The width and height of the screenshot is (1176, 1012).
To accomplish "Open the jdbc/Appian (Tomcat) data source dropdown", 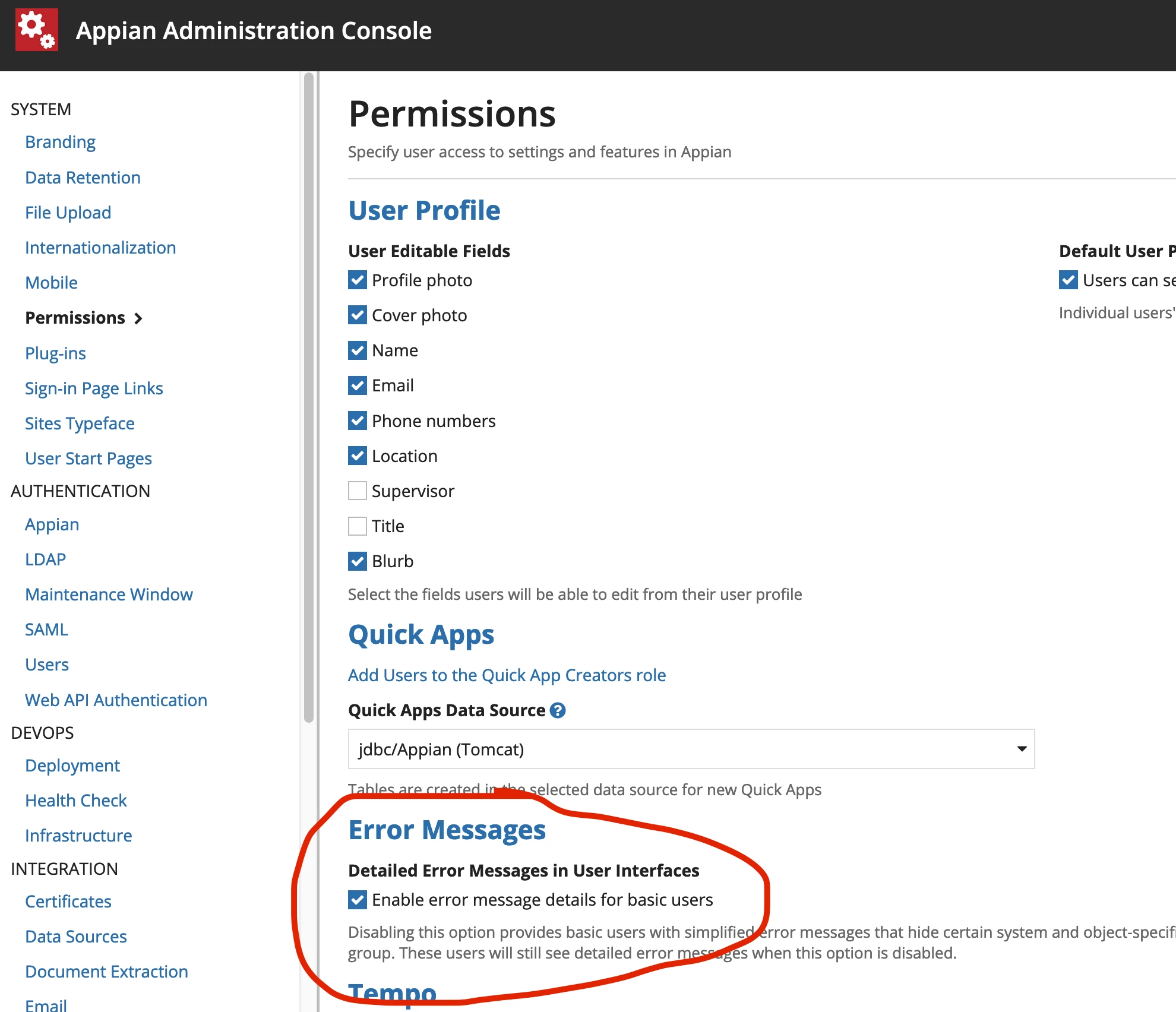I will pyautogui.click(x=691, y=749).
